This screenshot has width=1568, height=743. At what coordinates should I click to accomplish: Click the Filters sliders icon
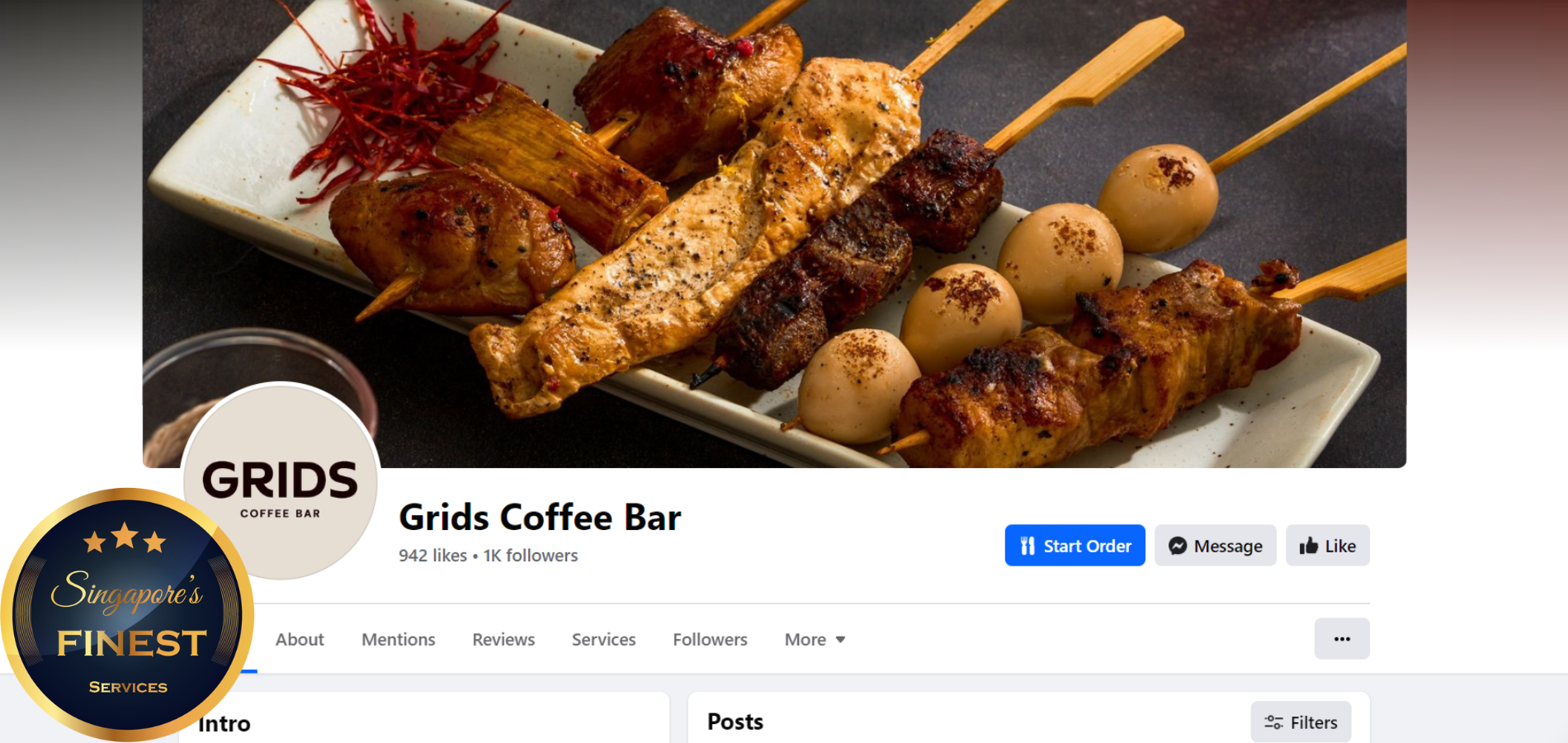(x=1273, y=722)
